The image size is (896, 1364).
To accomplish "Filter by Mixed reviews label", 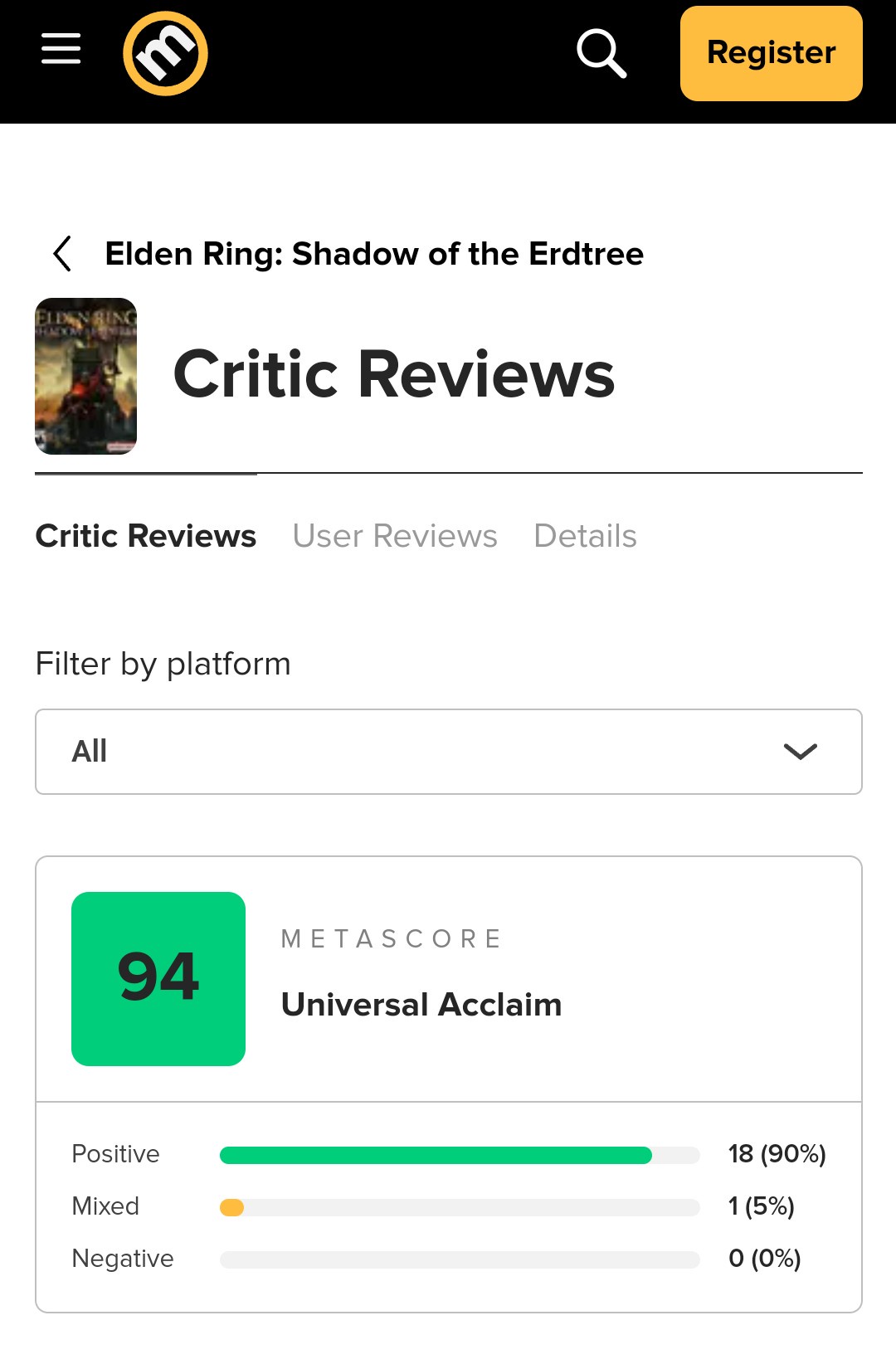I will pyautogui.click(x=105, y=1206).
